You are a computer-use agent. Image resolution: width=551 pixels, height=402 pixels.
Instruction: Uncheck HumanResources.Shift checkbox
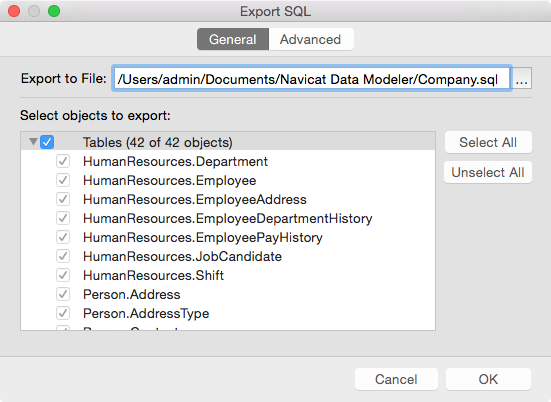tap(63, 275)
